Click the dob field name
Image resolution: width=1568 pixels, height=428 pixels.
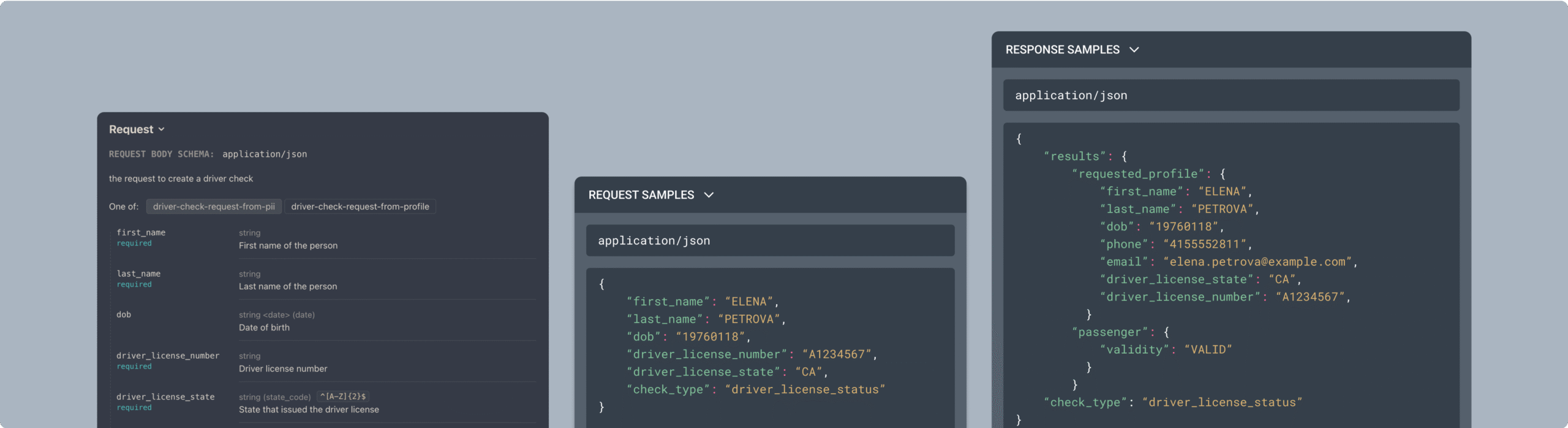click(124, 315)
